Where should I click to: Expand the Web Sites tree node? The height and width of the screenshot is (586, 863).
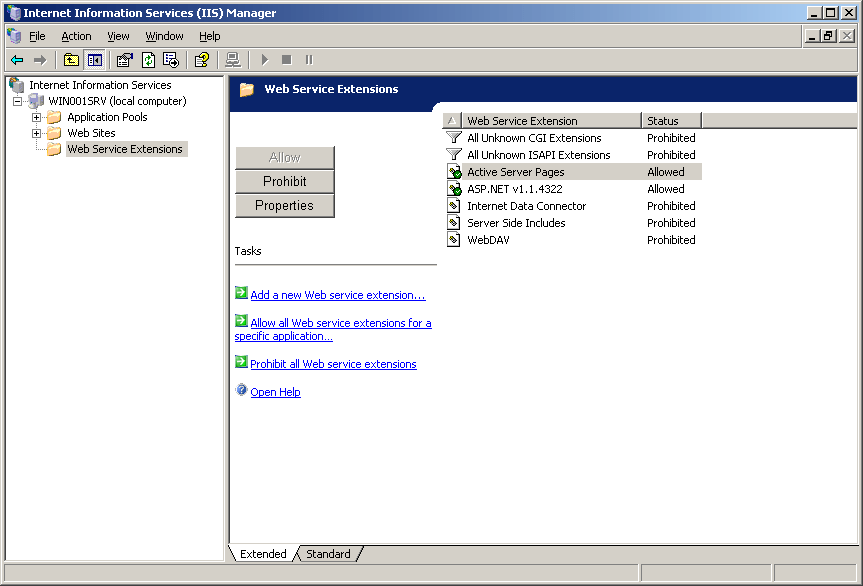pyautogui.click(x=37, y=133)
